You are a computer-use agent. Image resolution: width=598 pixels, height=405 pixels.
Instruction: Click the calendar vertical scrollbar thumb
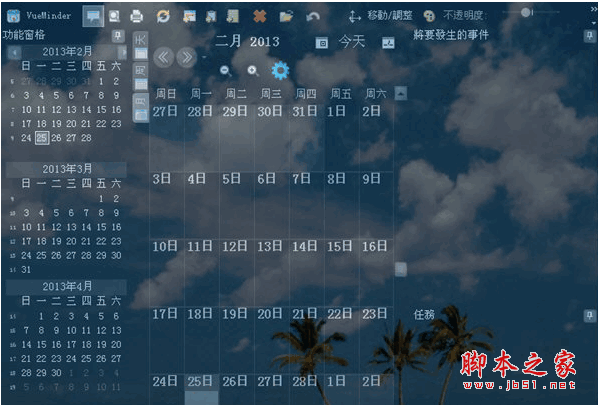coord(400,269)
